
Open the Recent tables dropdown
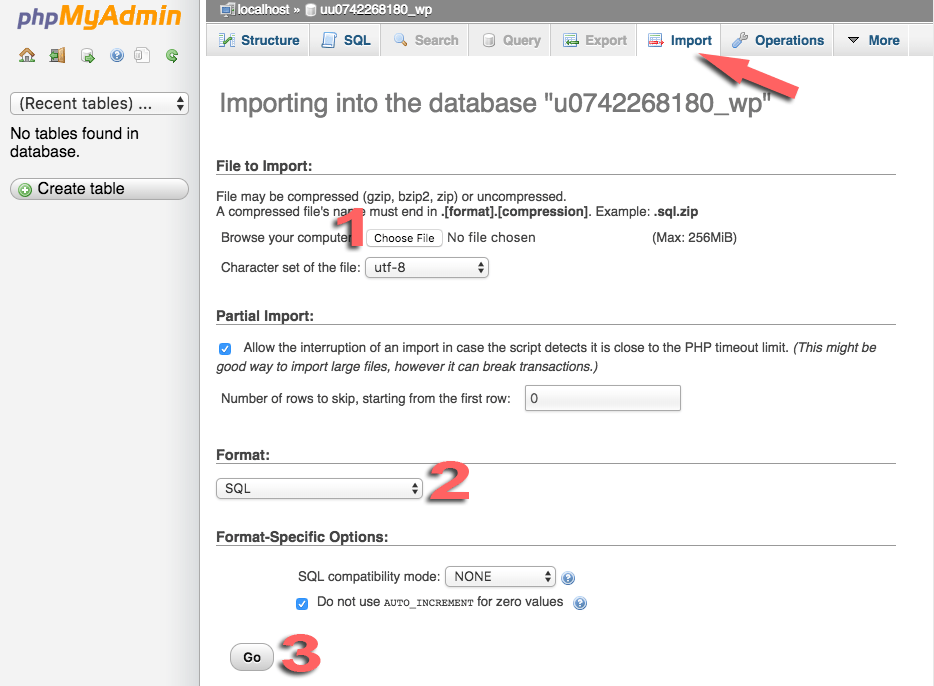(x=99, y=103)
